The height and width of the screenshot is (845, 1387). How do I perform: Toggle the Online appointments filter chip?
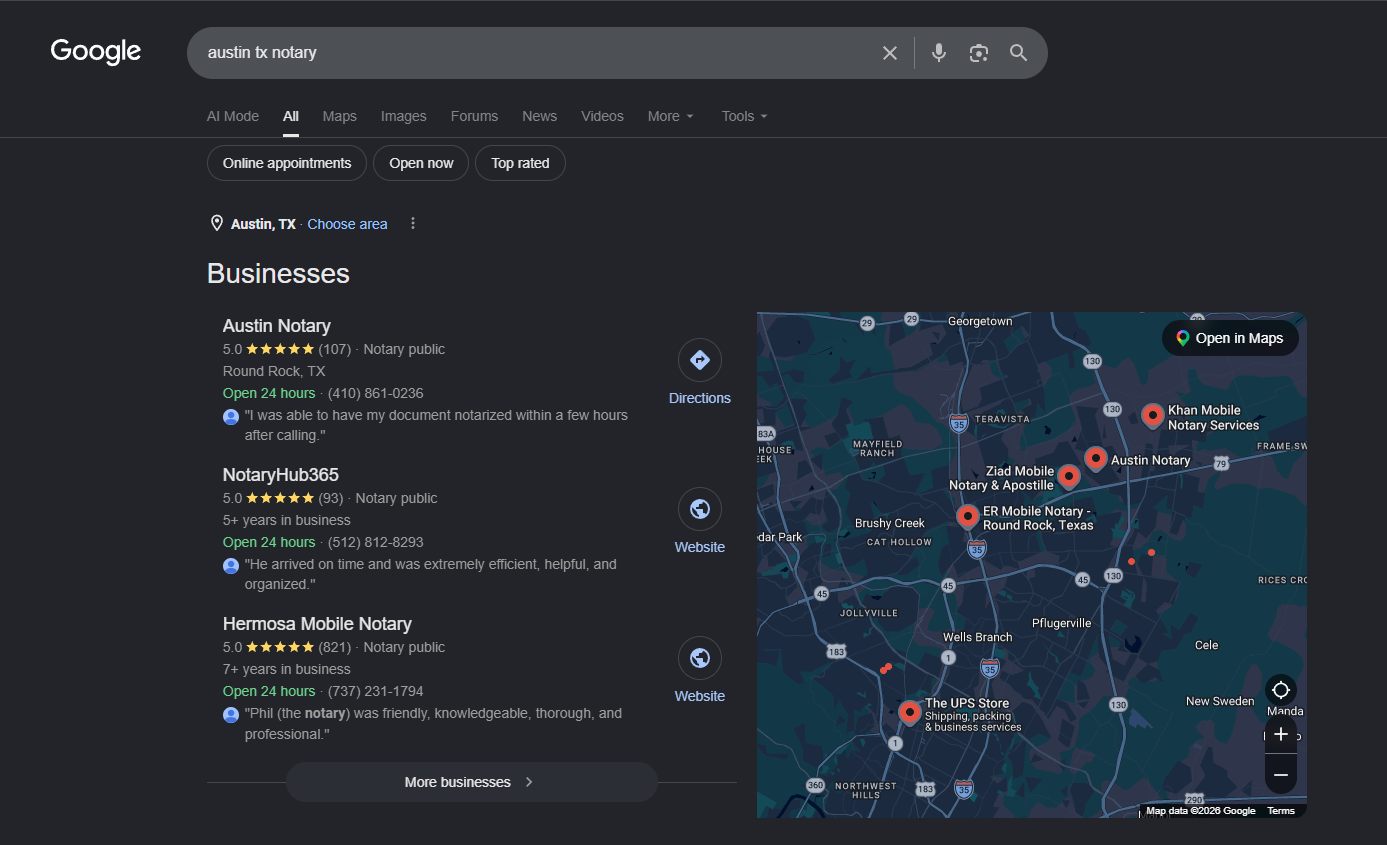tap(287, 163)
